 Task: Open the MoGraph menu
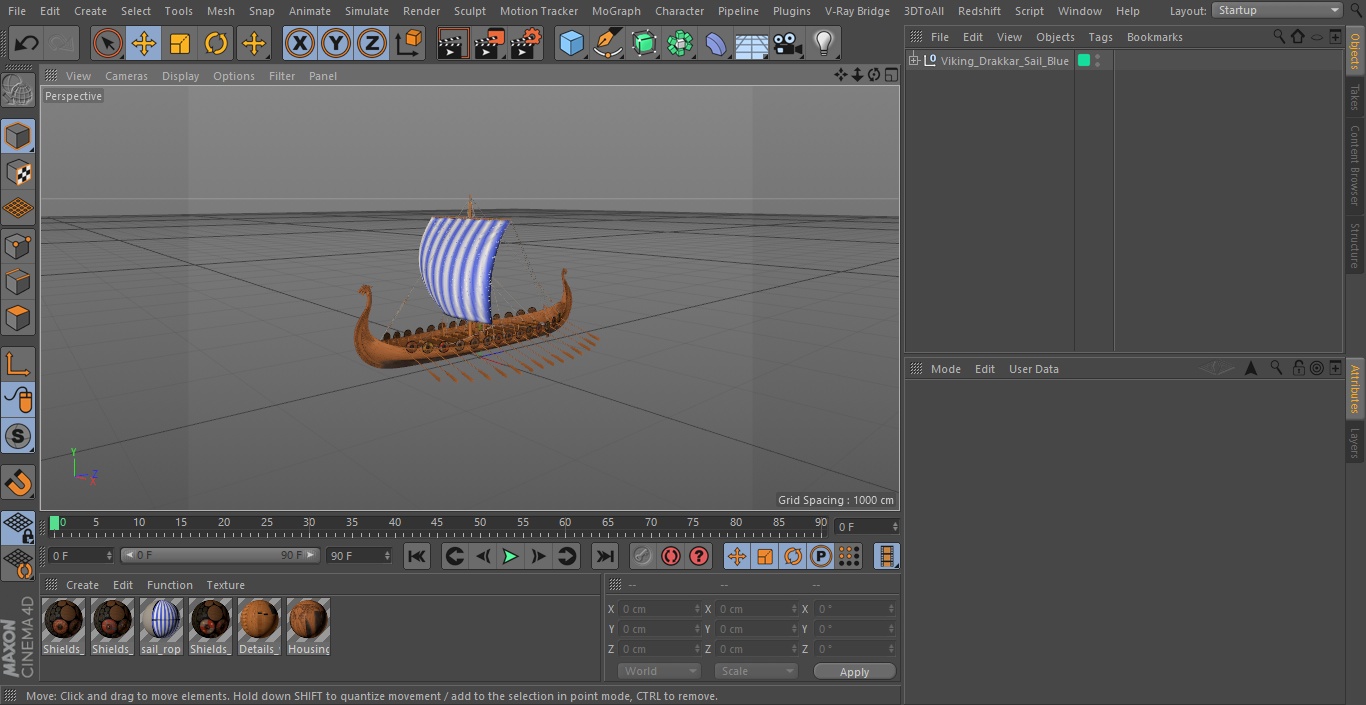(x=616, y=11)
